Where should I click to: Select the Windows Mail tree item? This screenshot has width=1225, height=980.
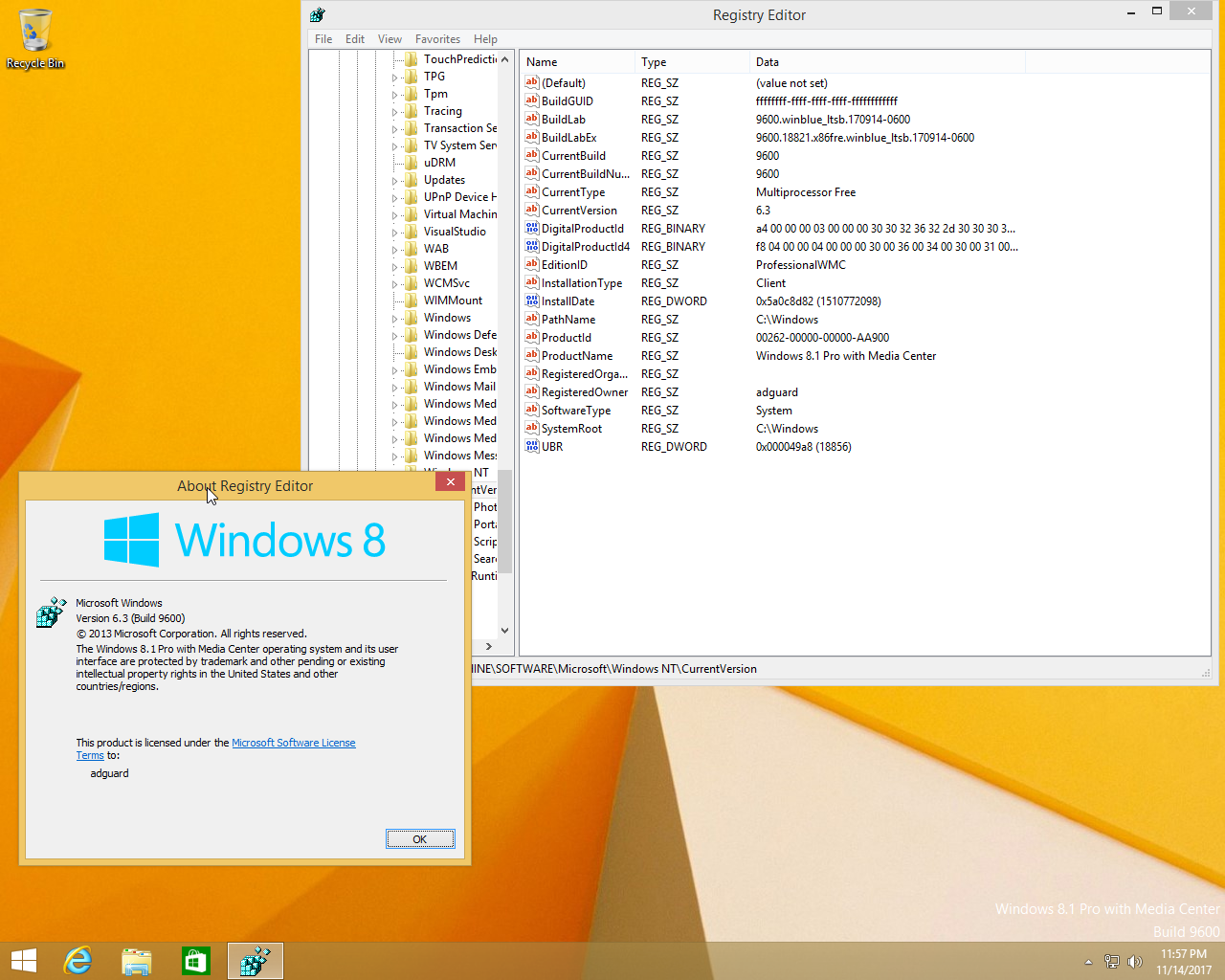459,387
